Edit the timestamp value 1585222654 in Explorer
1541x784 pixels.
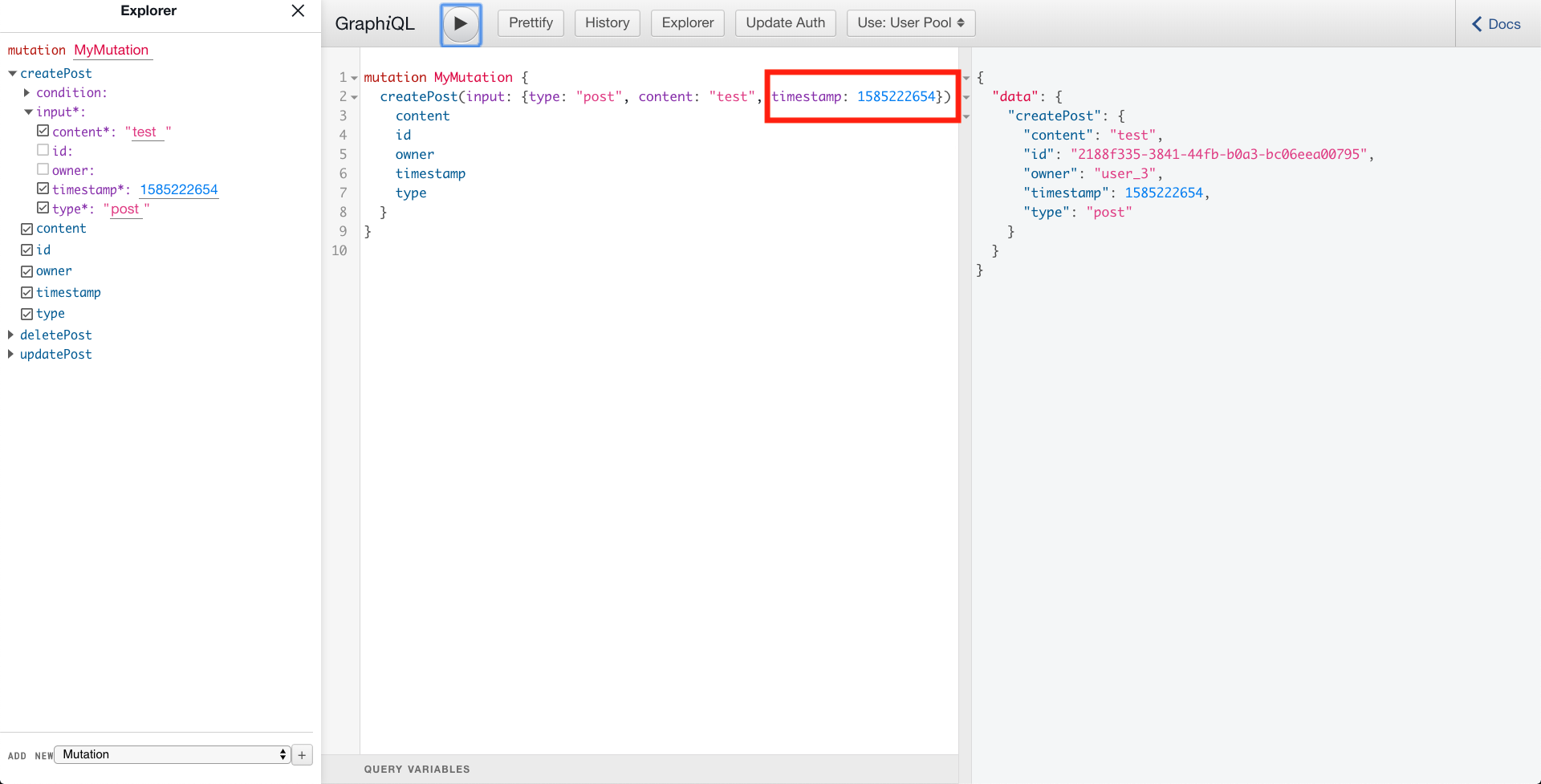179,189
